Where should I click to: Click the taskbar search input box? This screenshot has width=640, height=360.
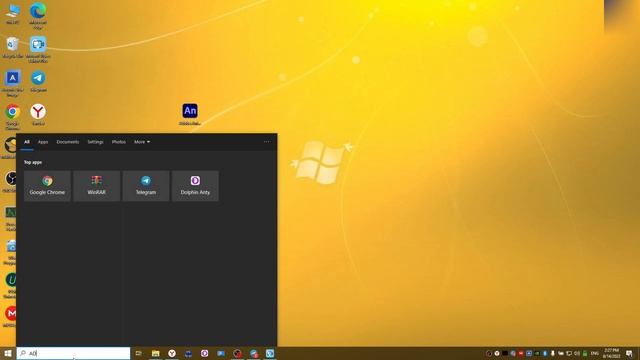click(x=73, y=353)
